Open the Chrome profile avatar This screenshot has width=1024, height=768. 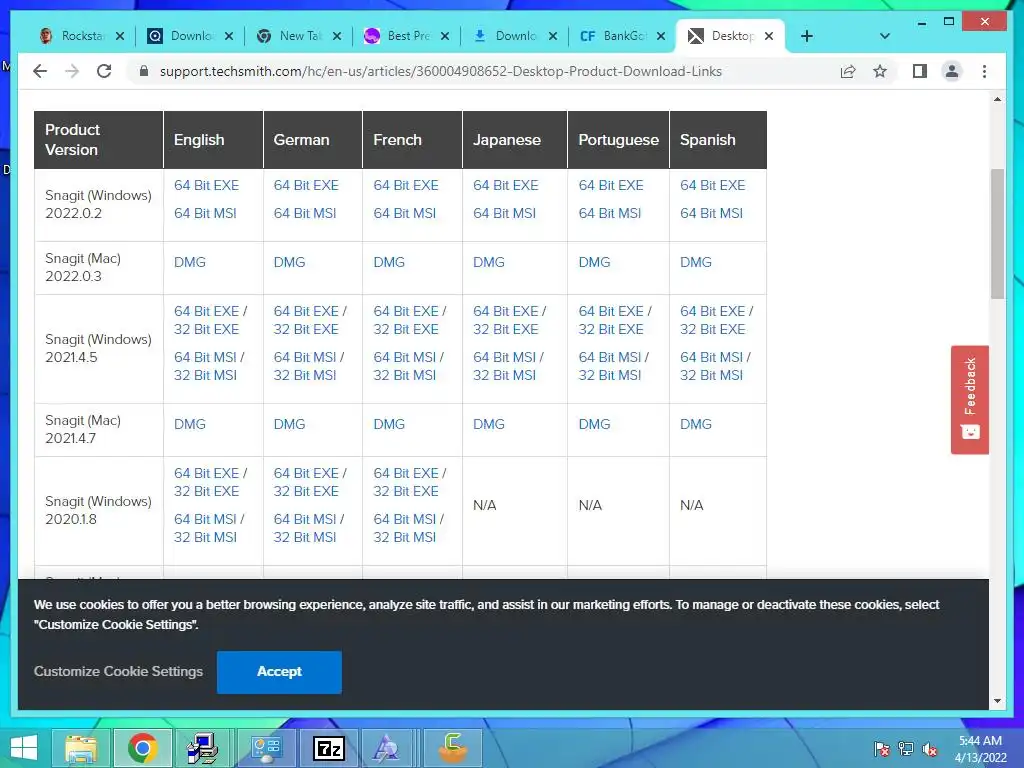tap(952, 71)
